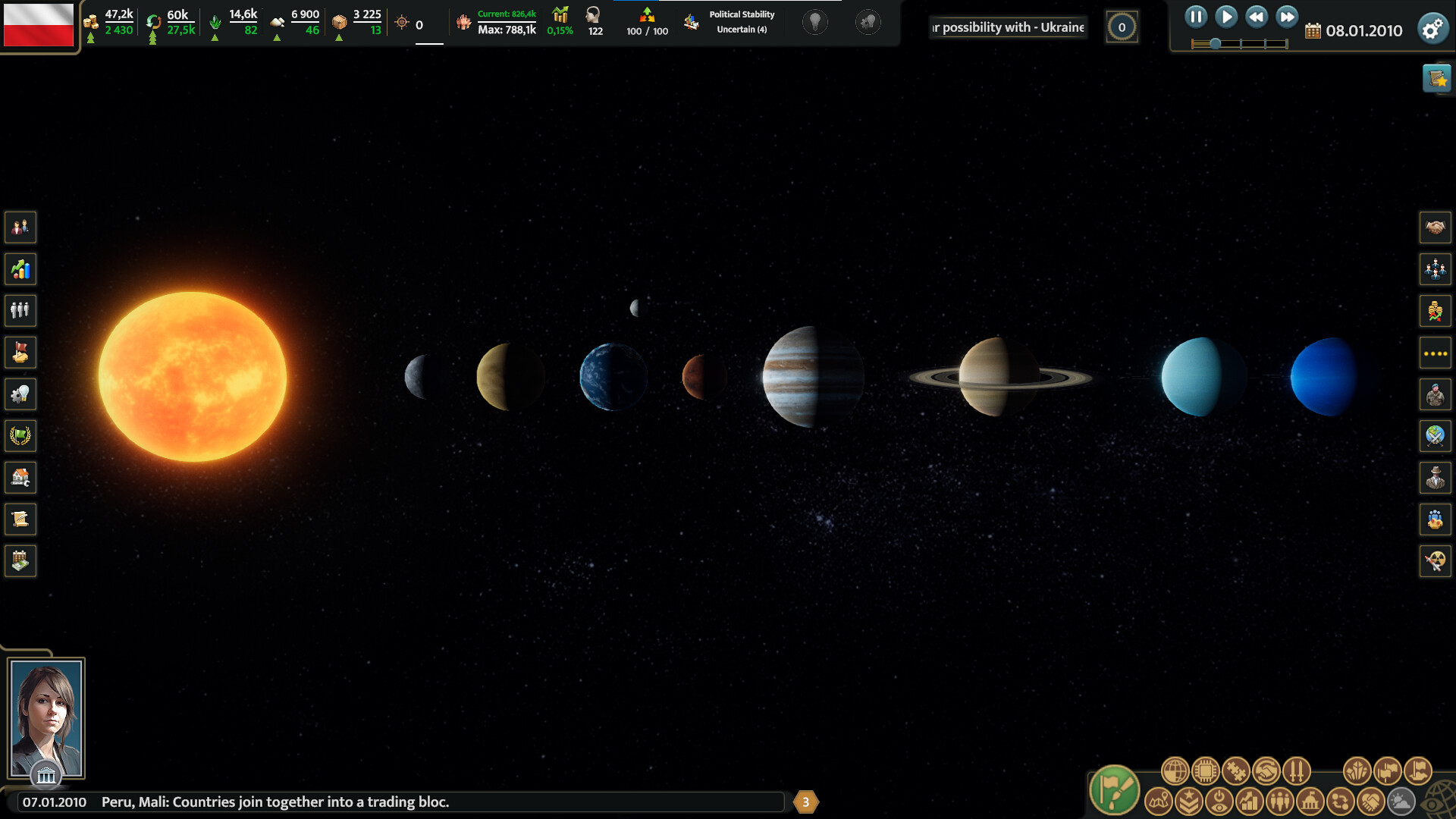Open the nuclear weapons panel
1456x819 pixels.
tap(1435, 560)
